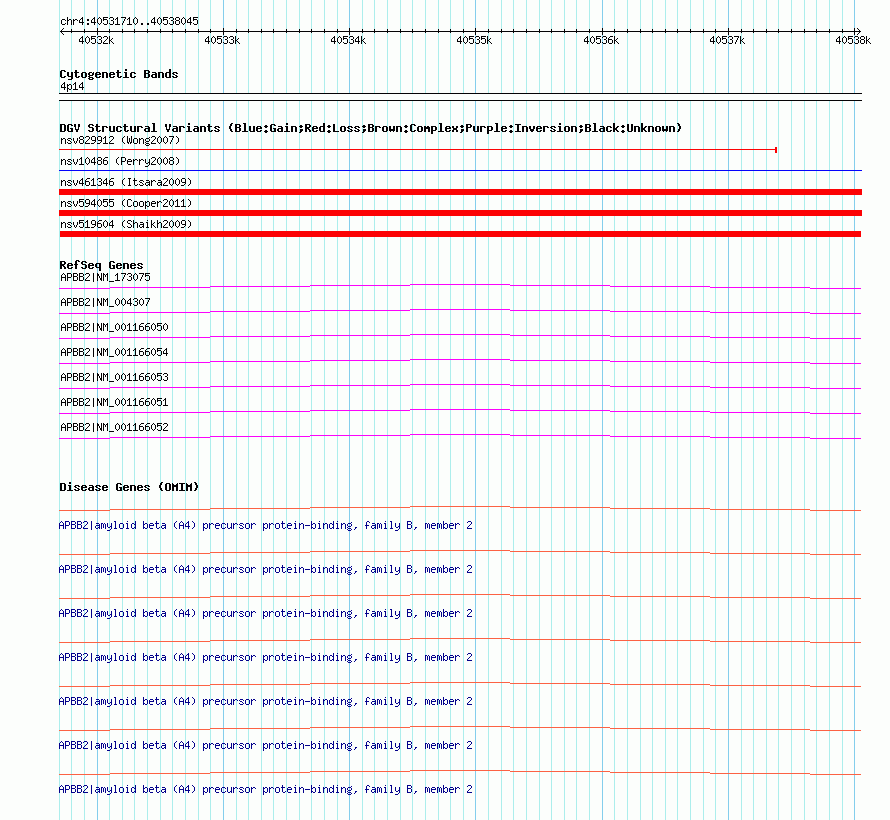The image size is (890, 820).
Task: Select the 40535k ruler tick label
Action: click(x=474, y=40)
